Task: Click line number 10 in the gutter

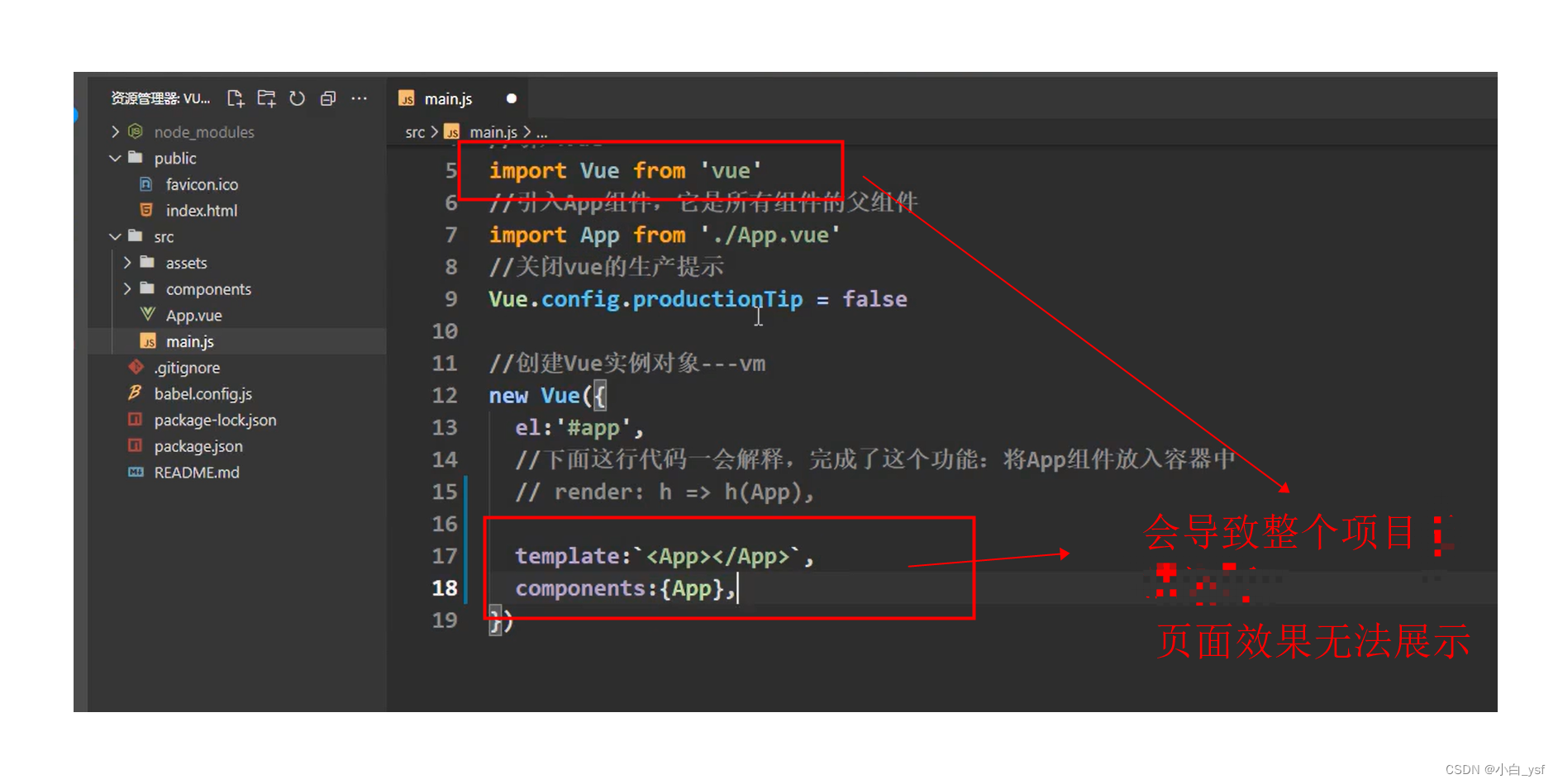Action: [x=445, y=331]
